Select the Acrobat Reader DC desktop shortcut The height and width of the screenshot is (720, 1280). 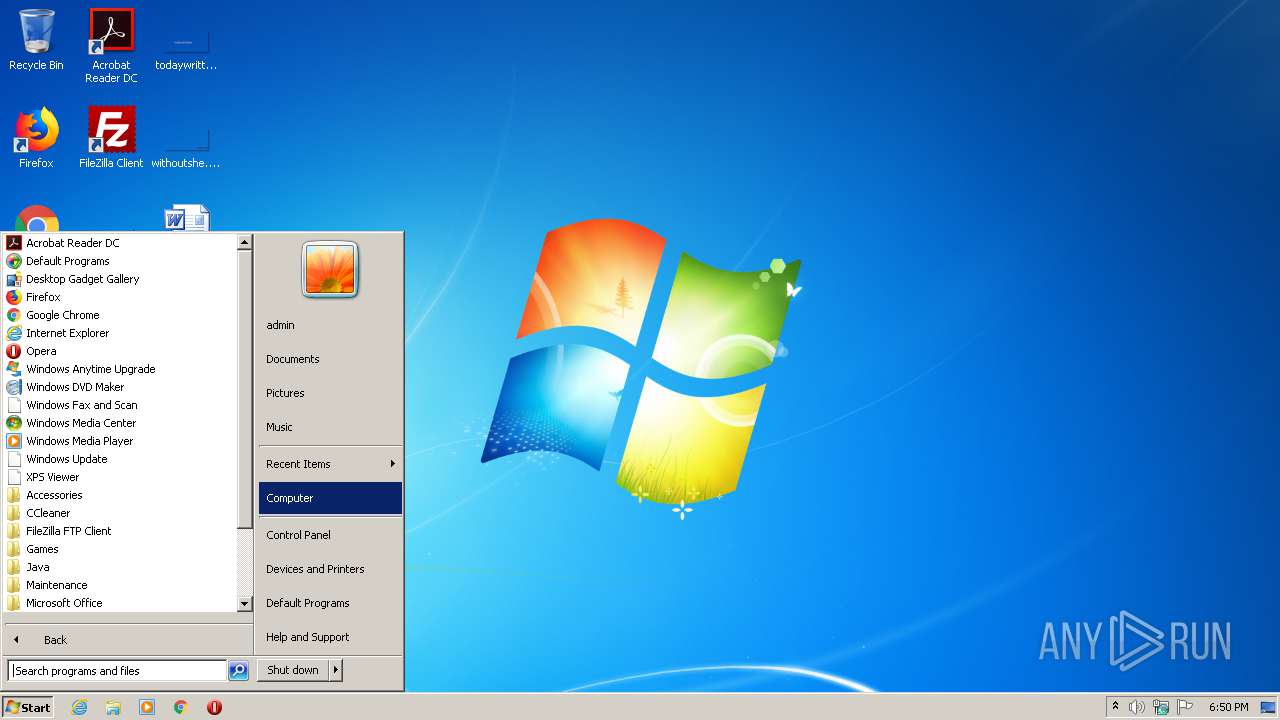click(111, 46)
